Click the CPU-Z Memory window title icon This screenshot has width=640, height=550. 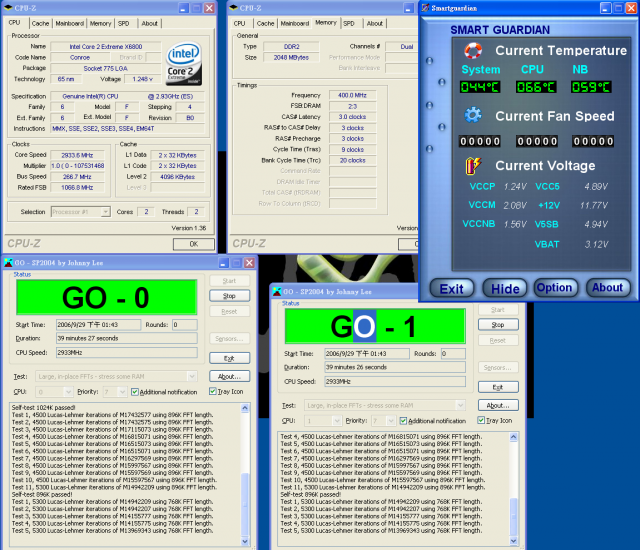233,8
